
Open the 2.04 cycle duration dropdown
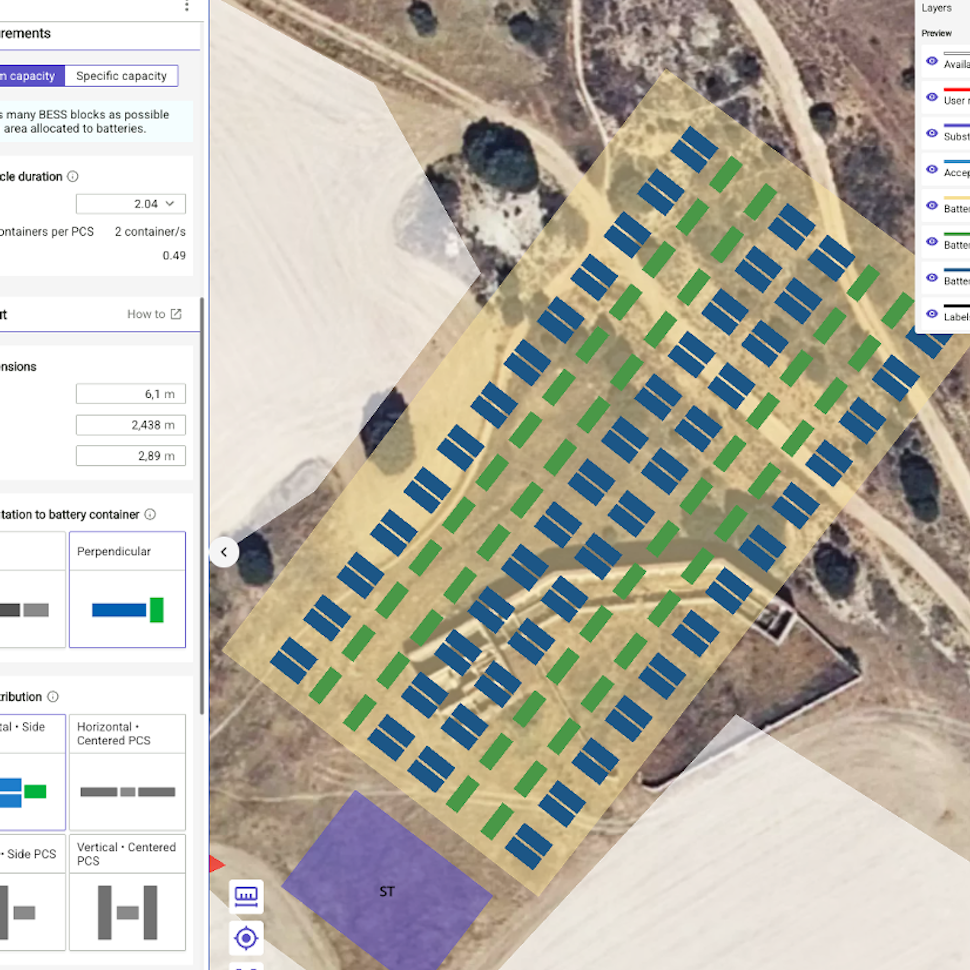pos(131,204)
